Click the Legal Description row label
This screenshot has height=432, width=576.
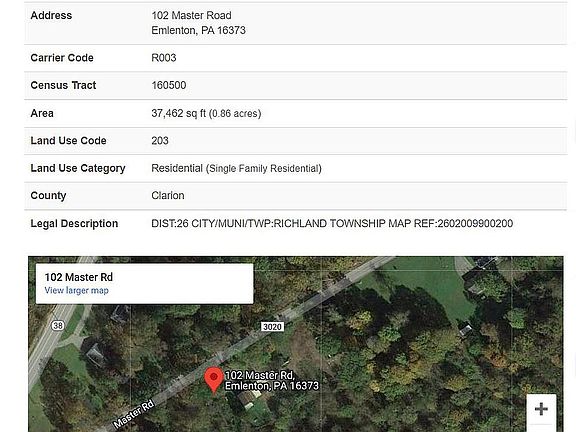pos(74,223)
